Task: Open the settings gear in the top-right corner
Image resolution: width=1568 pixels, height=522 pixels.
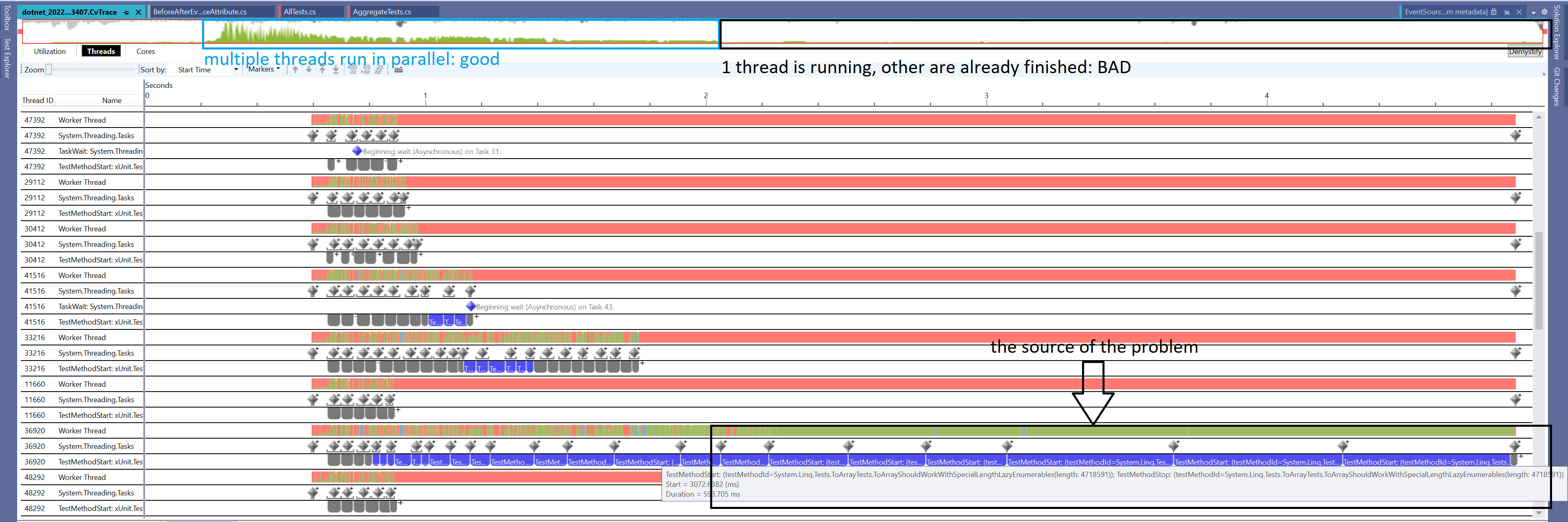Action: click(x=1544, y=11)
